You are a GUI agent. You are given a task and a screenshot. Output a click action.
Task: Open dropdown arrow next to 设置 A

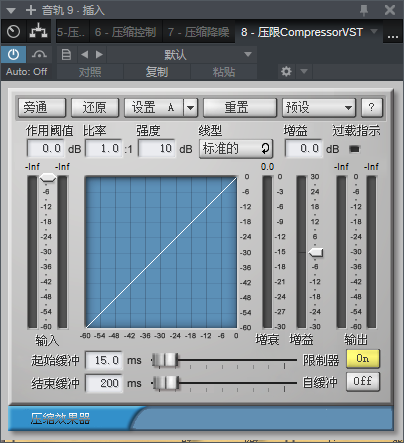point(190,108)
